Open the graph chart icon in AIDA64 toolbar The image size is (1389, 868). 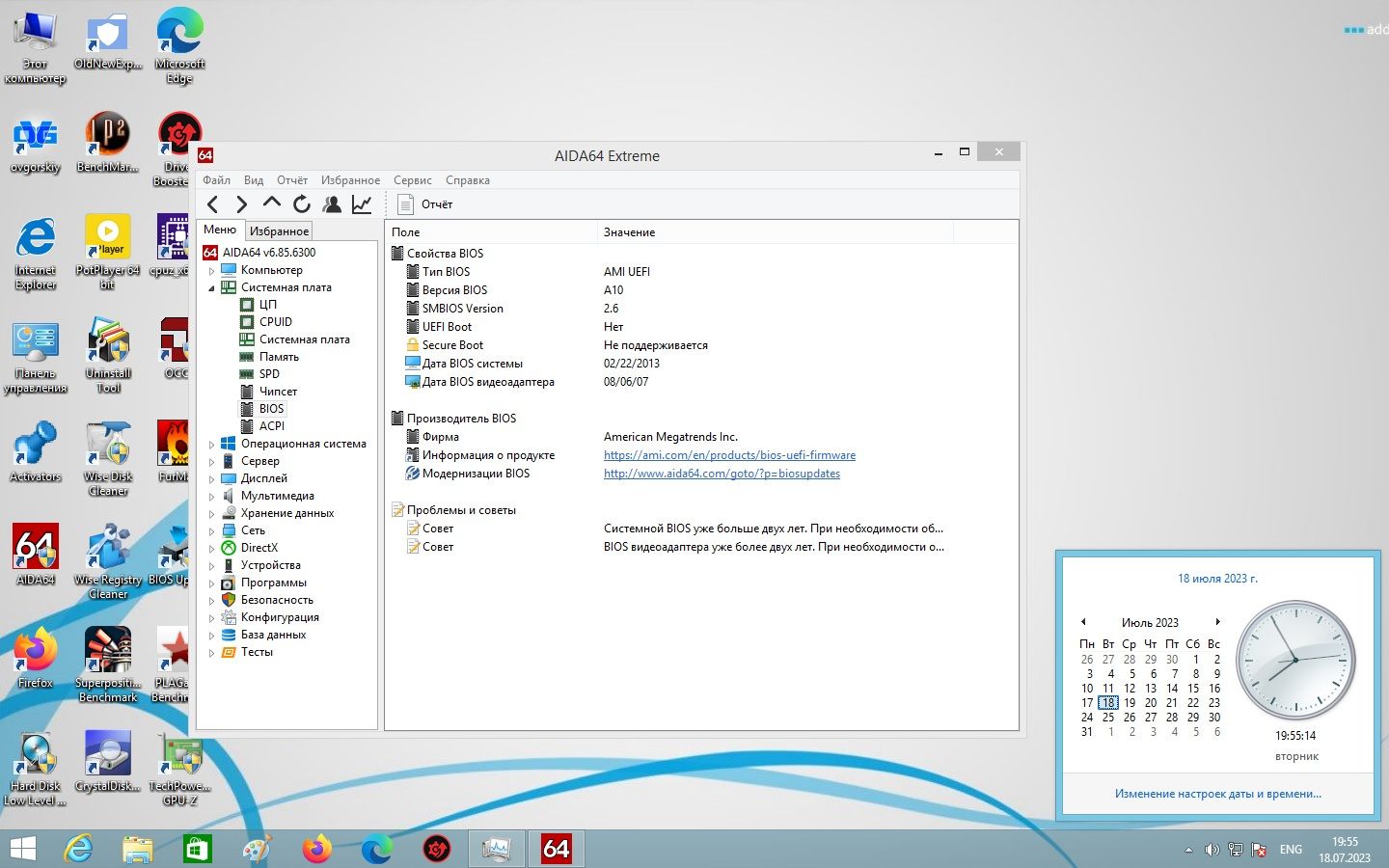[x=362, y=204]
